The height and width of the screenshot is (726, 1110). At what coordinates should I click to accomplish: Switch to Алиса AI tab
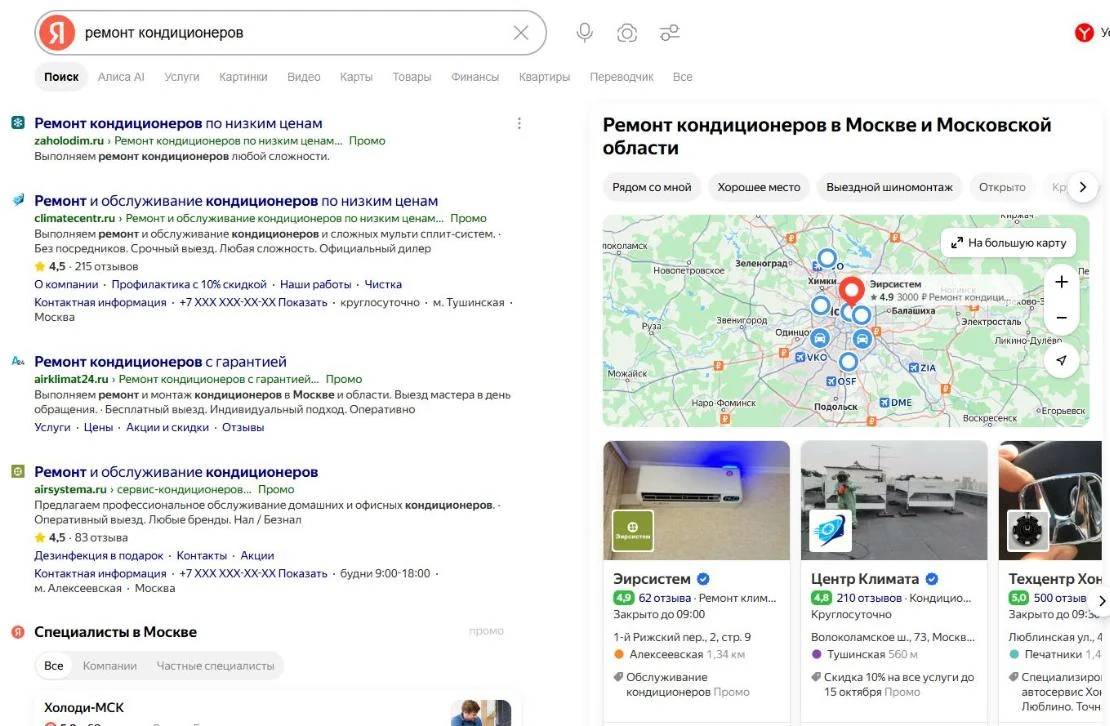click(121, 76)
